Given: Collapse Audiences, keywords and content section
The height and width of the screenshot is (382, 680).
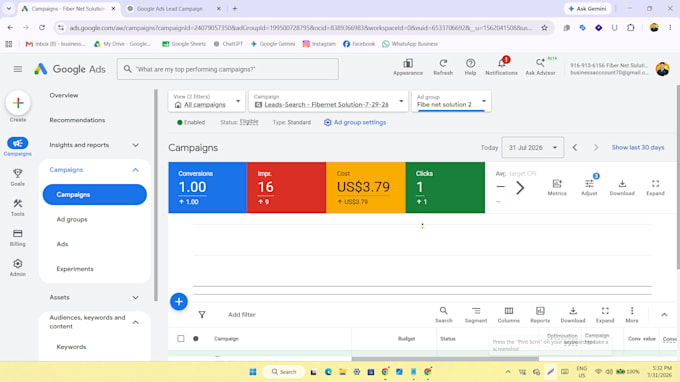Looking at the screenshot, I should pos(136,322).
